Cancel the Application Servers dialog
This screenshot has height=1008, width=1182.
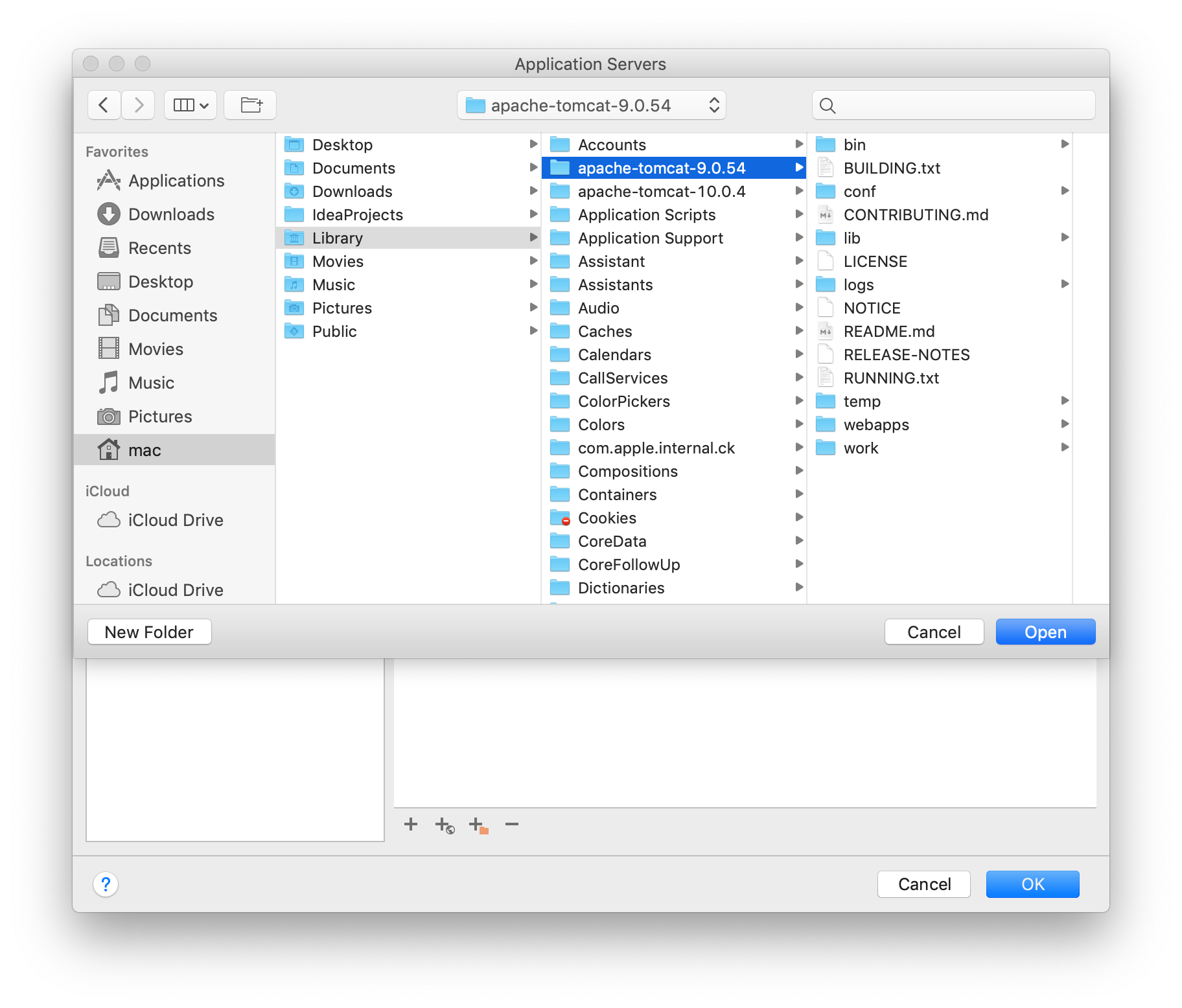tap(924, 884)
